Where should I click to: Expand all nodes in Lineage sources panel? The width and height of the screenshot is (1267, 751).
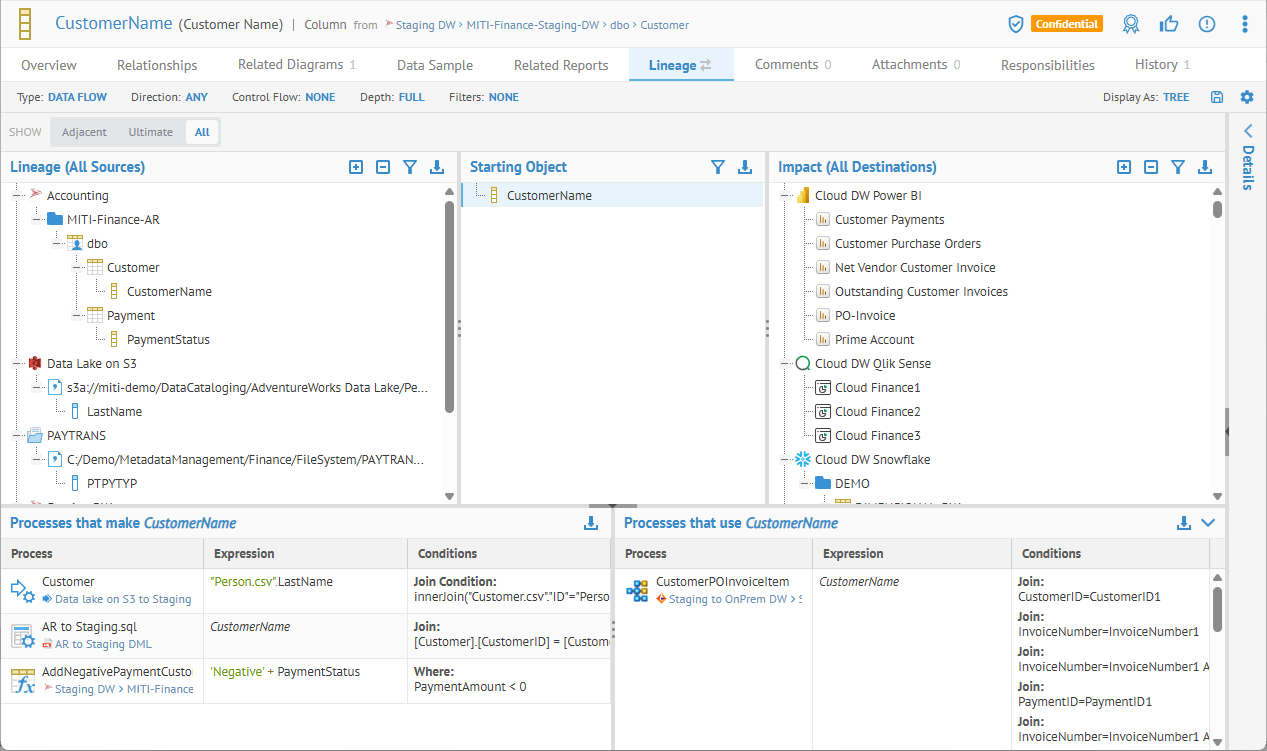356,167
